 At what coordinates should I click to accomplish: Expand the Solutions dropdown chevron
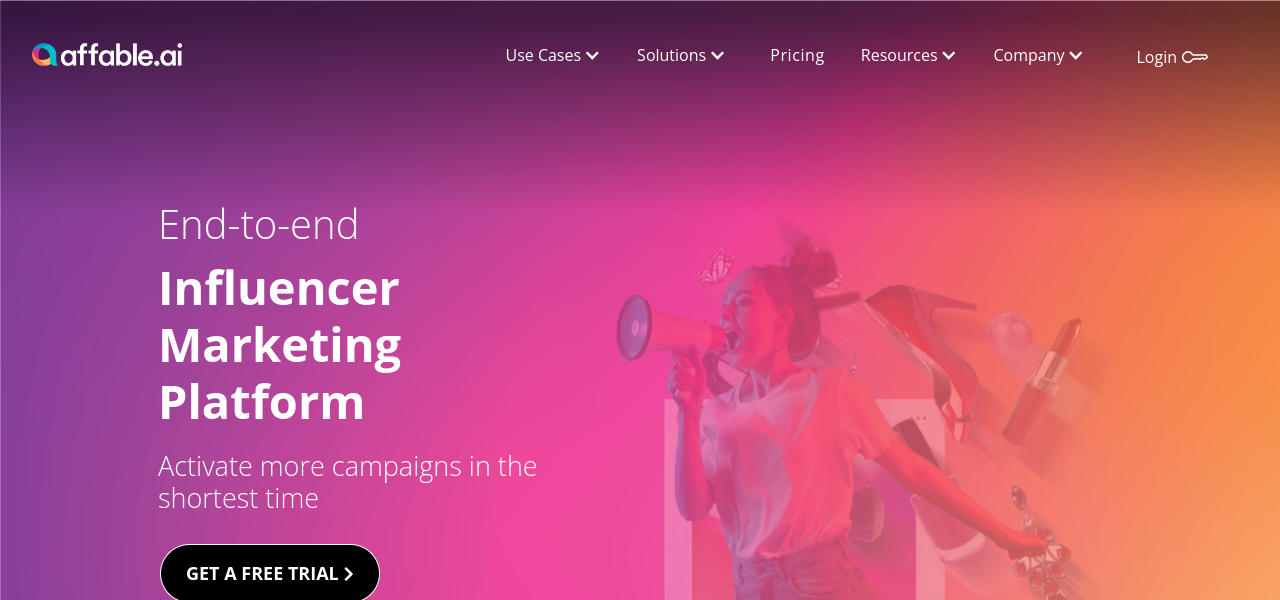coord(717,56)
